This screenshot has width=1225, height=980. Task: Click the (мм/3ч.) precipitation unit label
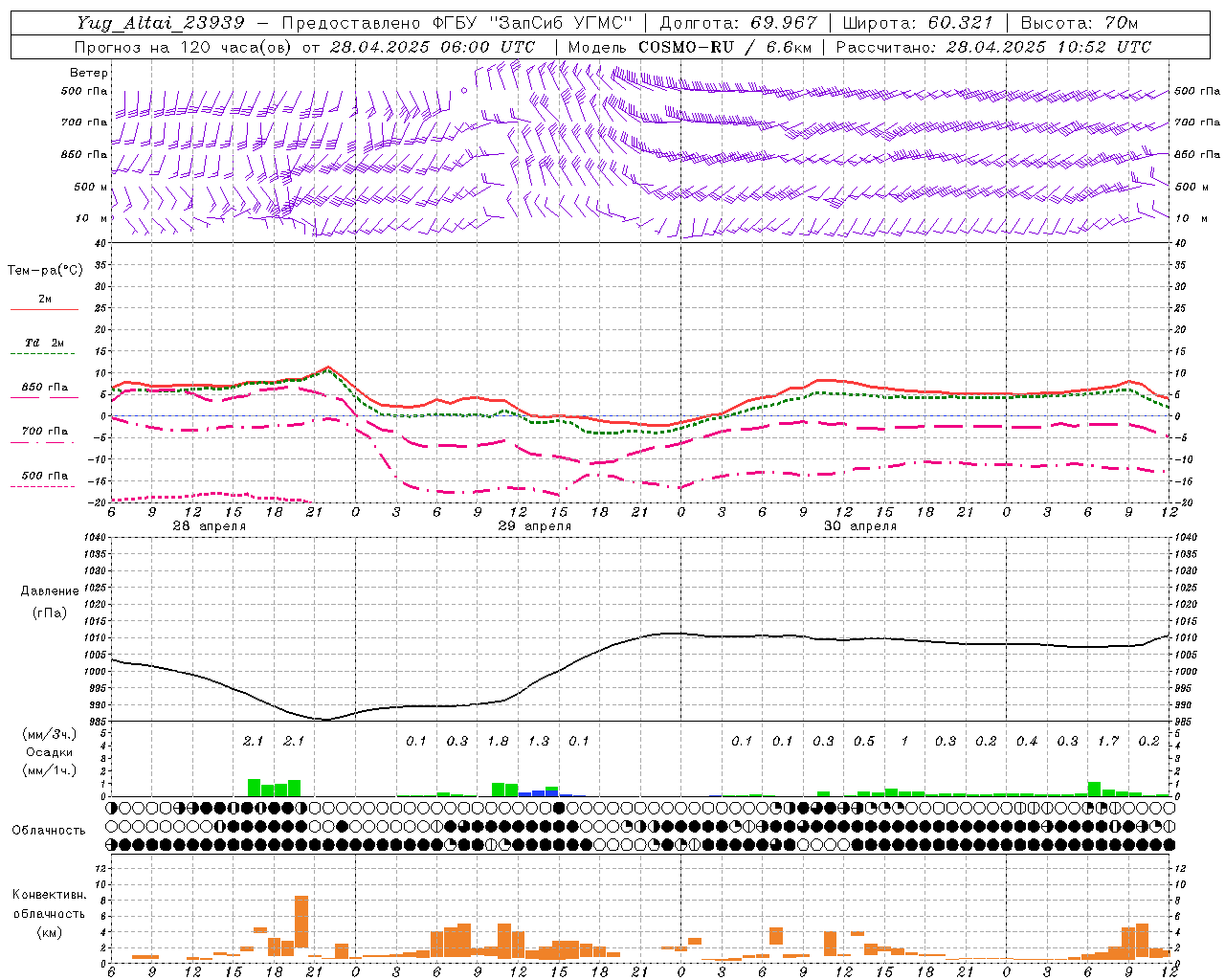(49, 734)
